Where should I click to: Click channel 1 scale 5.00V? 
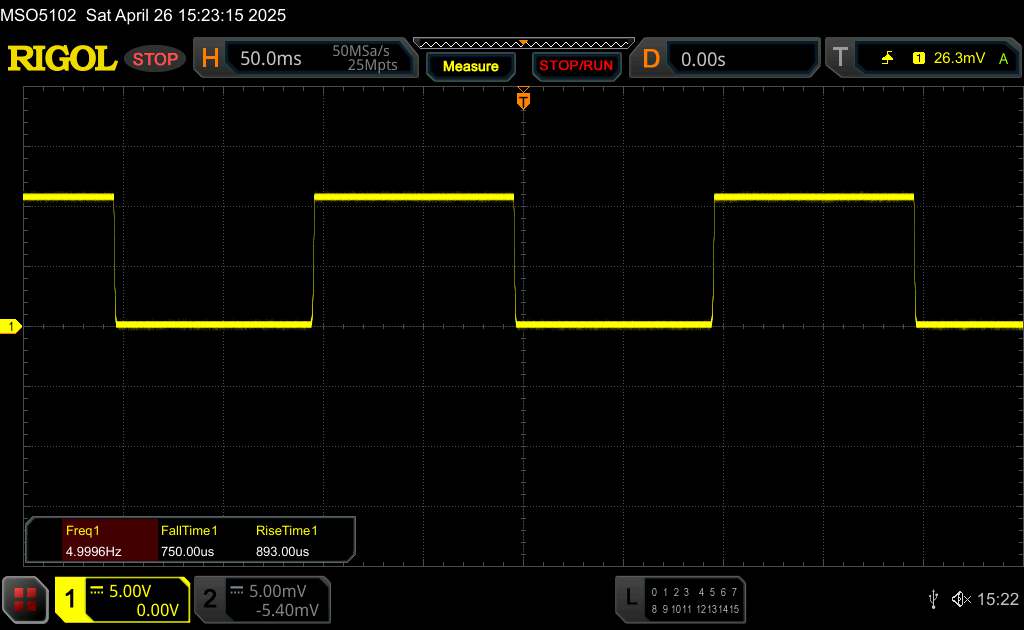coord(130,591)
